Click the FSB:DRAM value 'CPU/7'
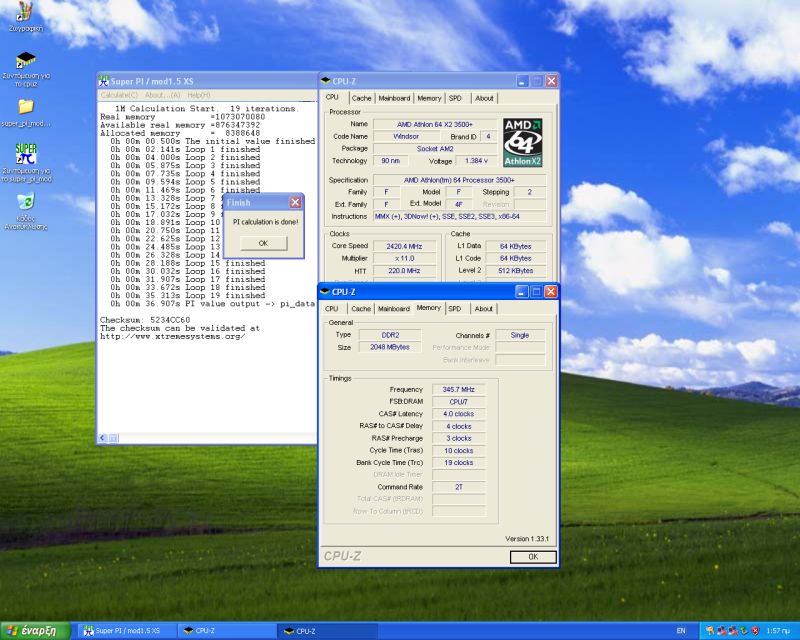 459,402
